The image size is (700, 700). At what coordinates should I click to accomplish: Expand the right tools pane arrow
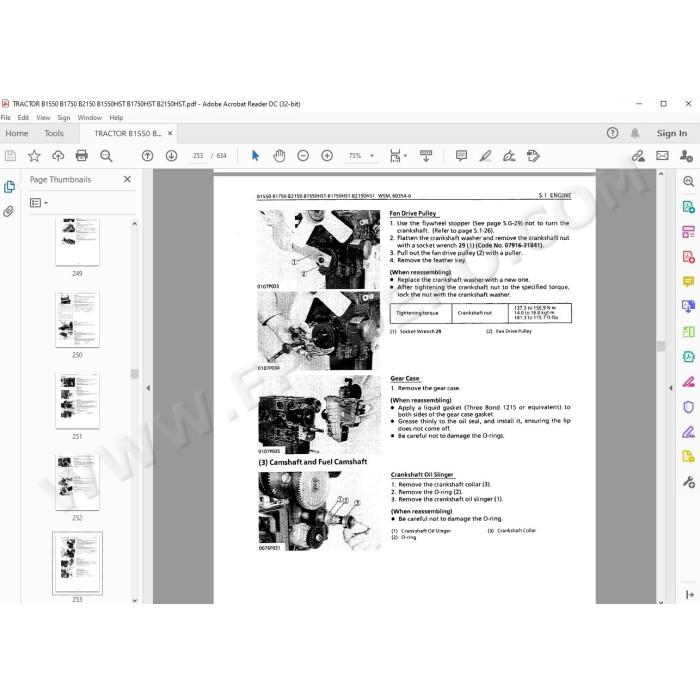[x=671, y=388]
